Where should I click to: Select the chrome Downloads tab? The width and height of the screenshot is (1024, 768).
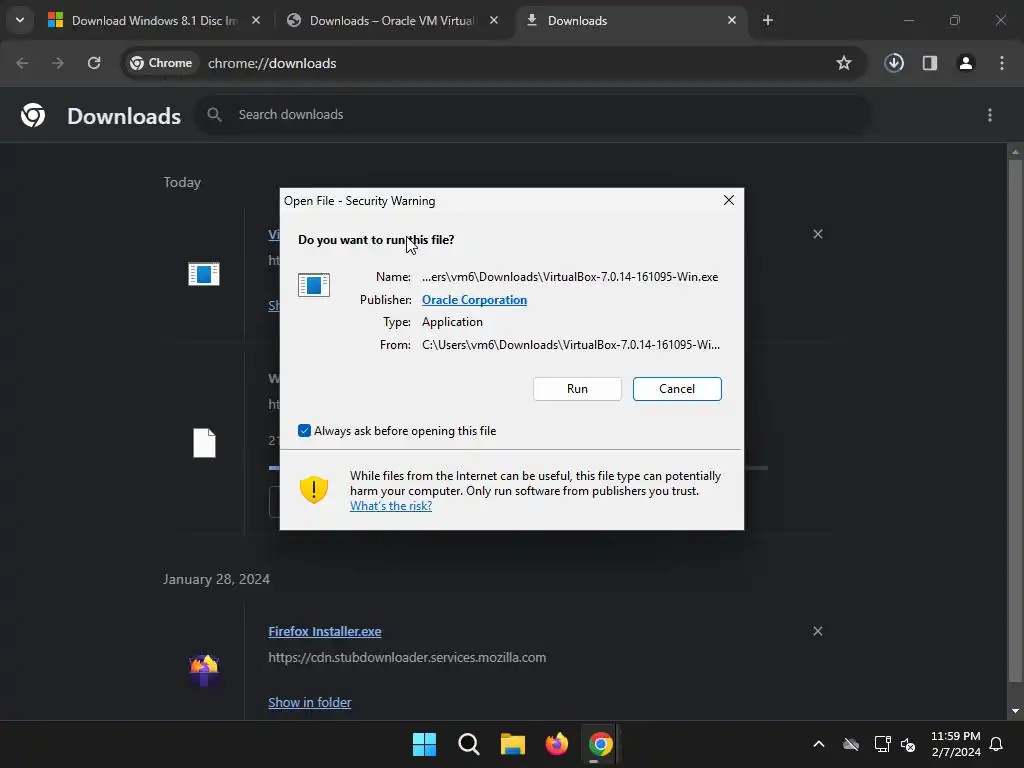pos(632,20)
